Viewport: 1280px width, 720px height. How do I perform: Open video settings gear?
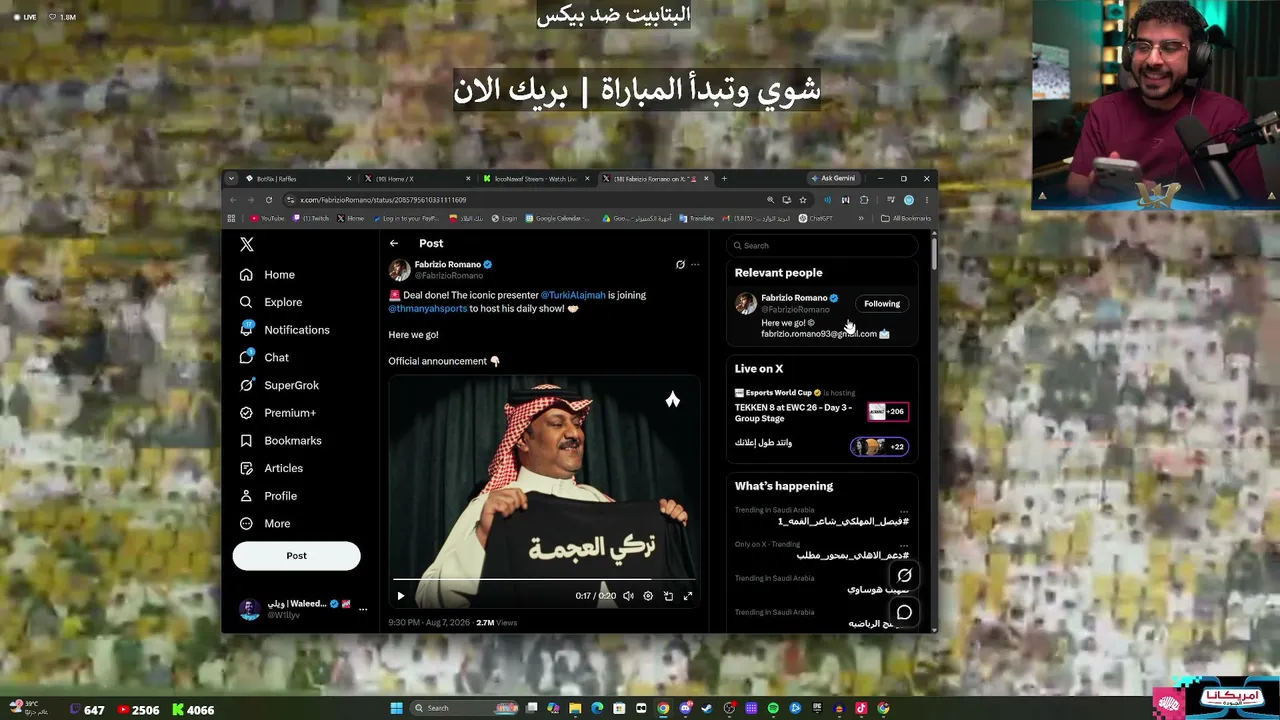[648, 596]
